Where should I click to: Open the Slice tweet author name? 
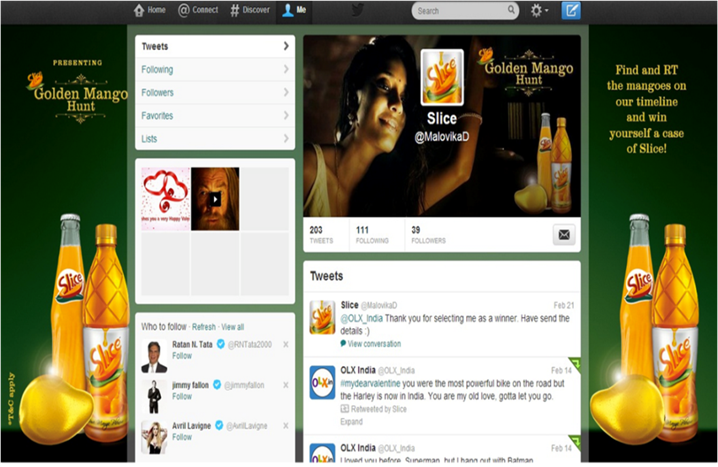click(x=349, y=305)
